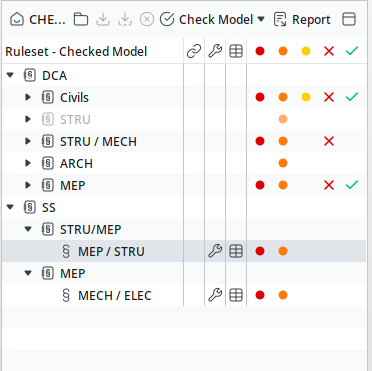Collapse the DCA ruleset group
This screenshot has width=372, height=371.
(10, 75)
